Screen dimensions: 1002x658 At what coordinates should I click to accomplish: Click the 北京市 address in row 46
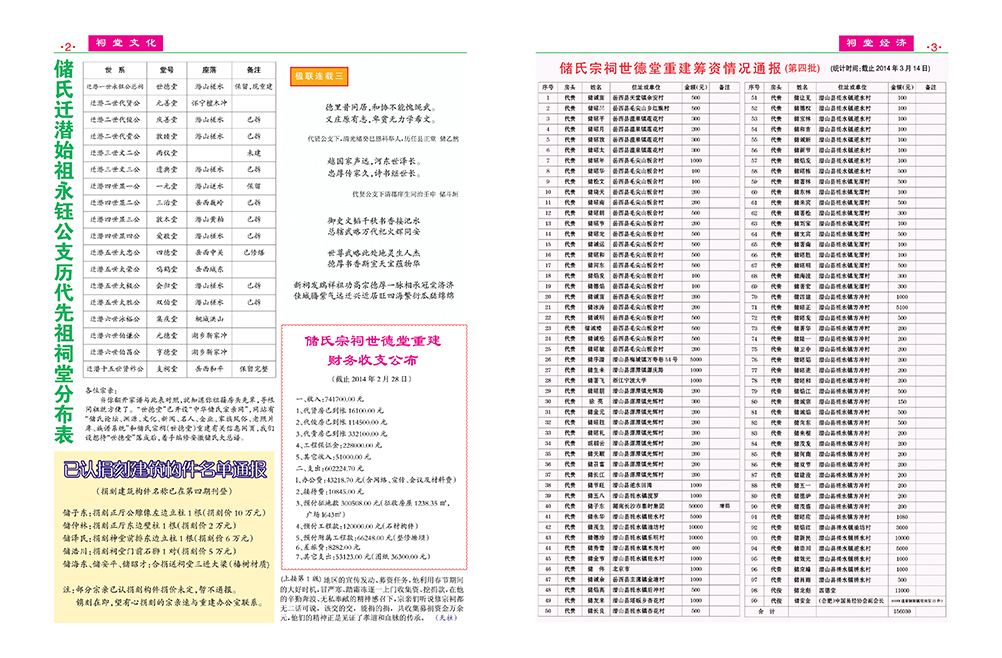pyautogui.click(x=621, y=569)
